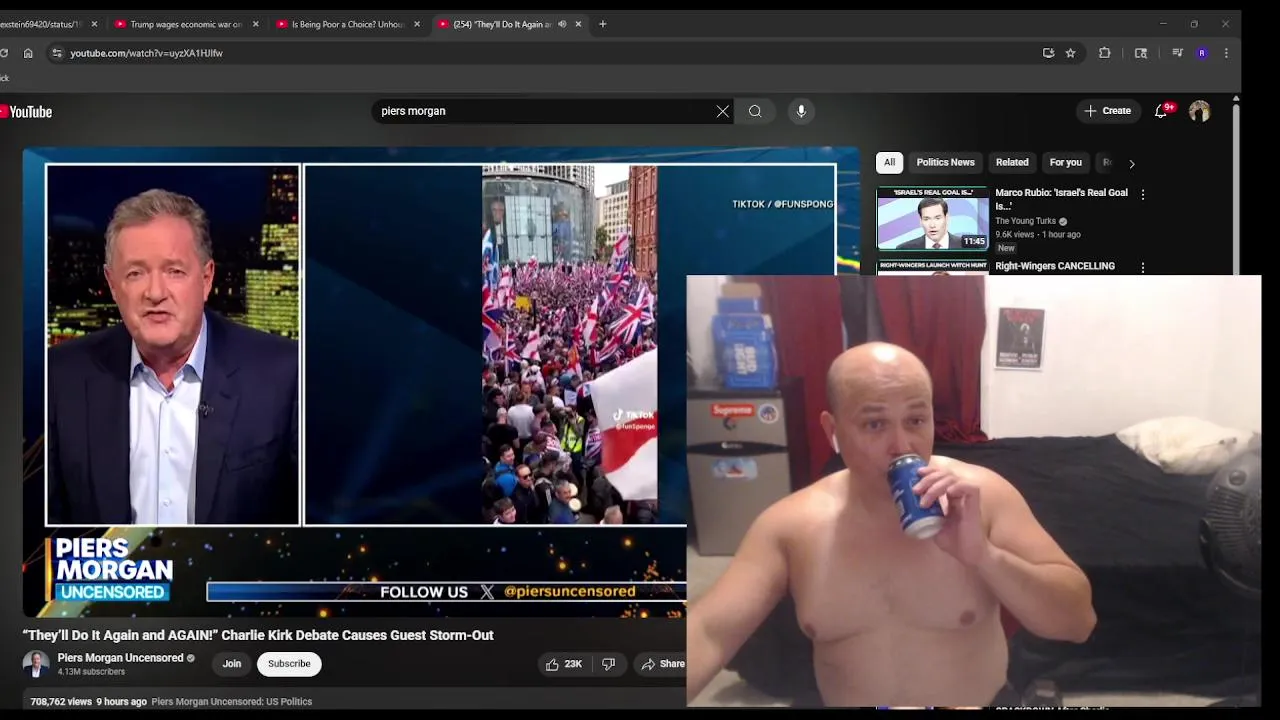Viewport: 1280px width, 720px height.
Task: Click the Share button
Action: pyautogui.click(x=663, y=664)
